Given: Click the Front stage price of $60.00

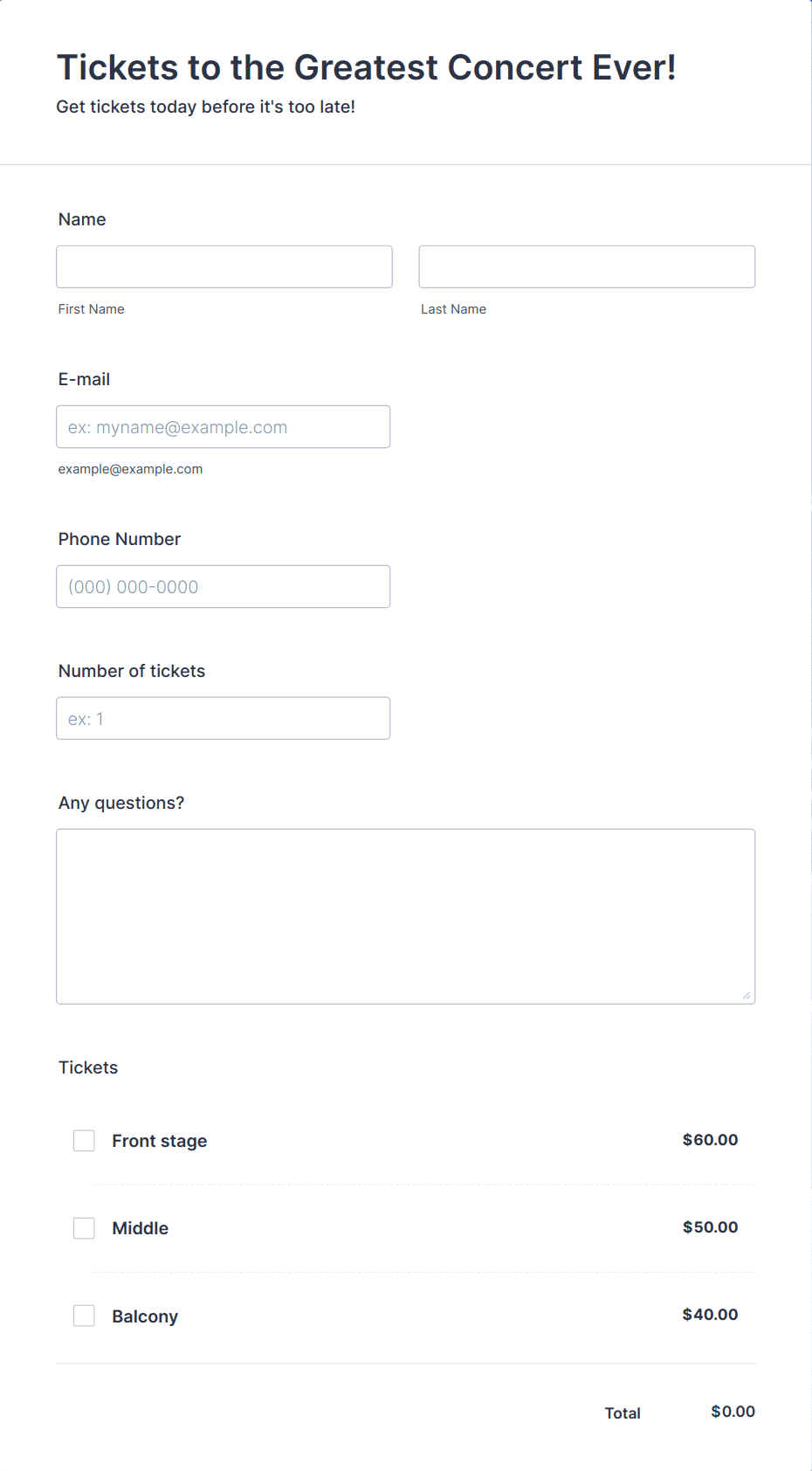Looking at the screenshot, I should pyautogui.click(x=710, y=1139).
